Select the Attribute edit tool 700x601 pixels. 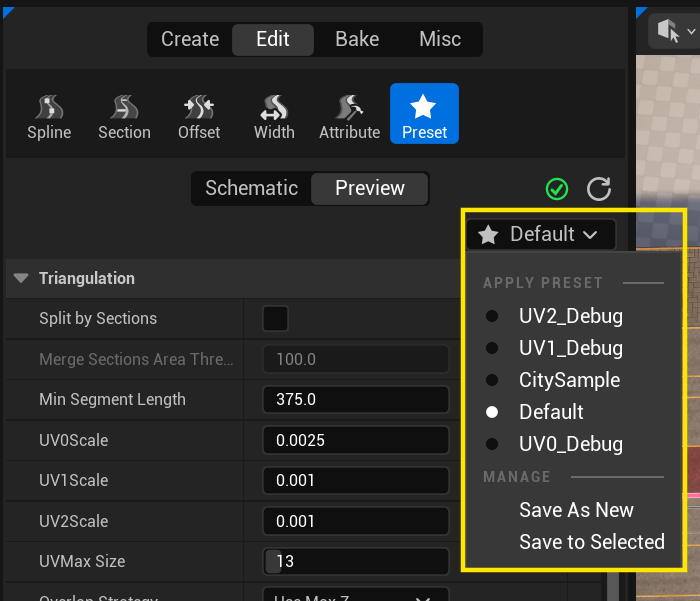pyautogui.click(x=350, y=117)
